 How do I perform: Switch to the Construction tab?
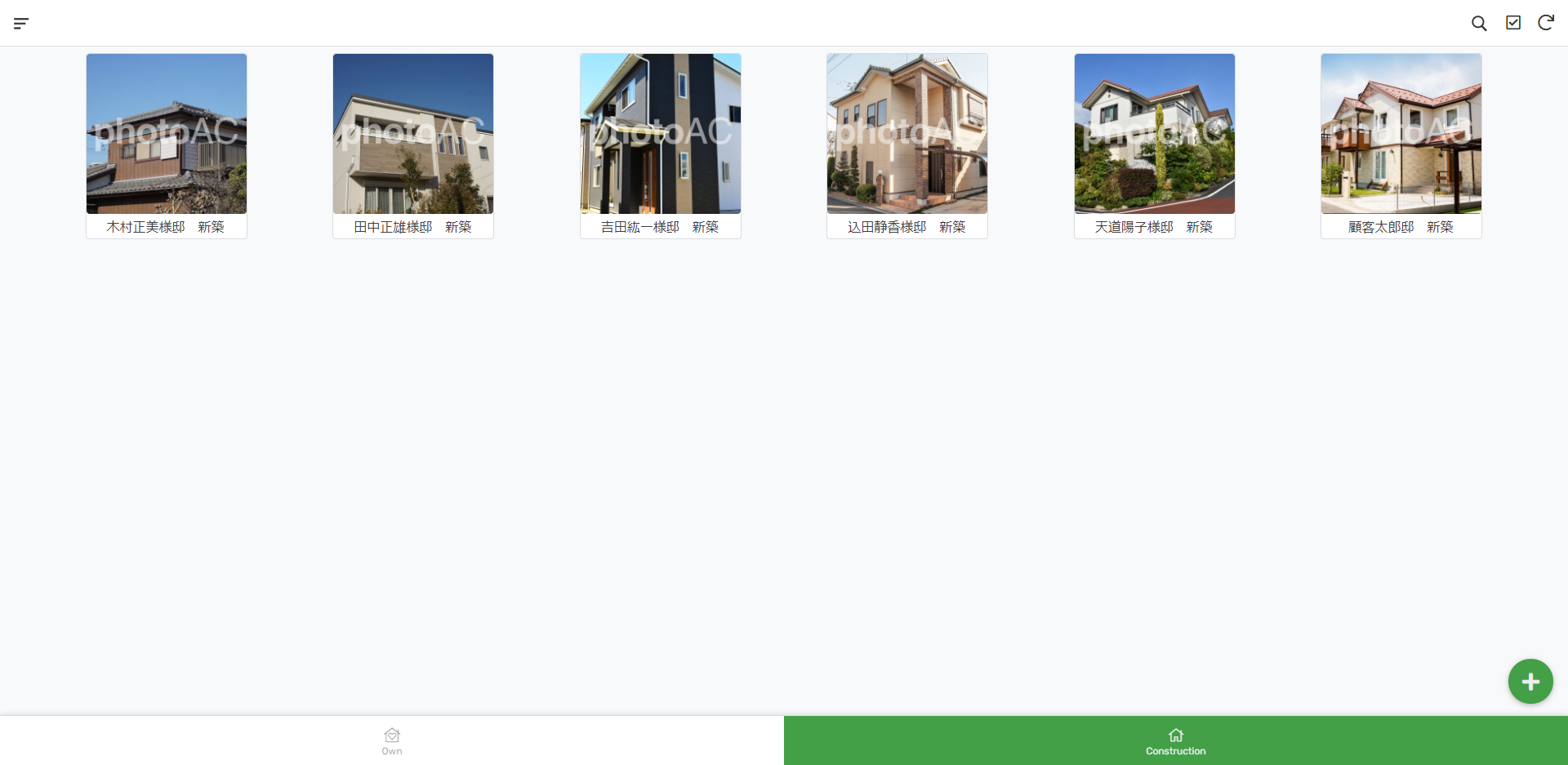(1174, 741)
